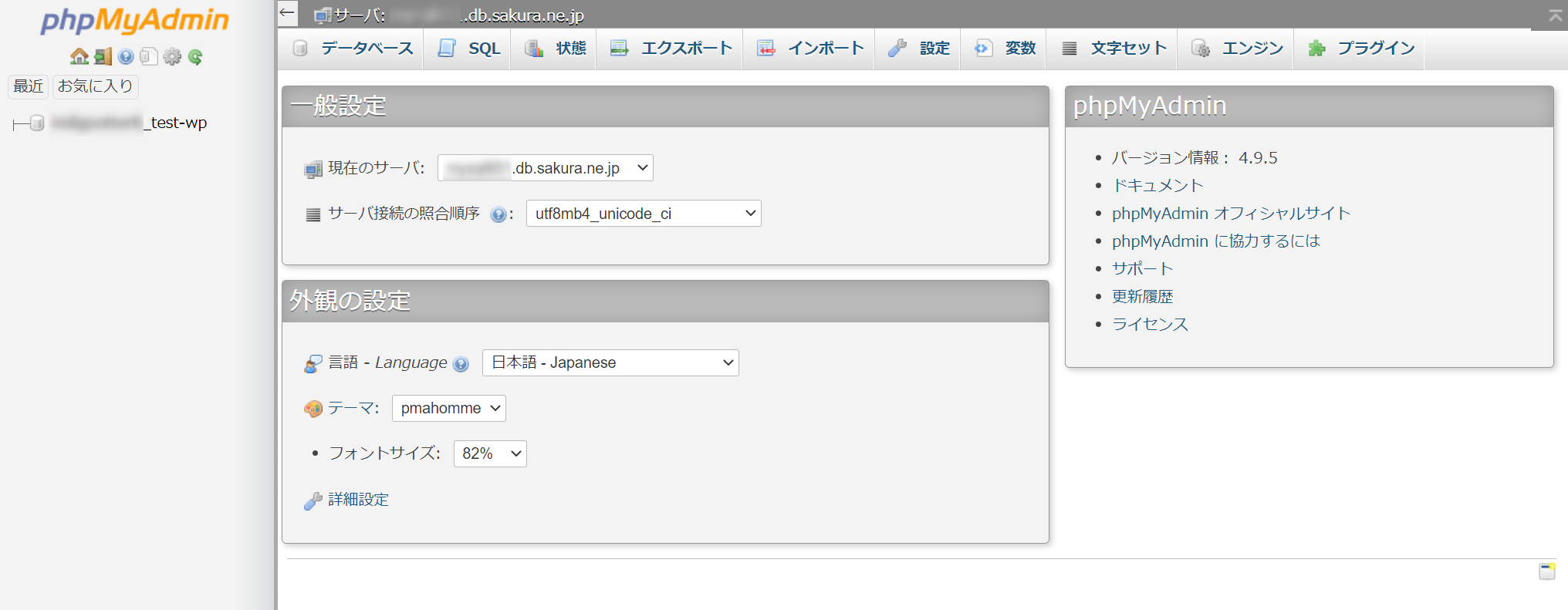
Task: Open the pmahomme theme dropdown
Action: 449,408
